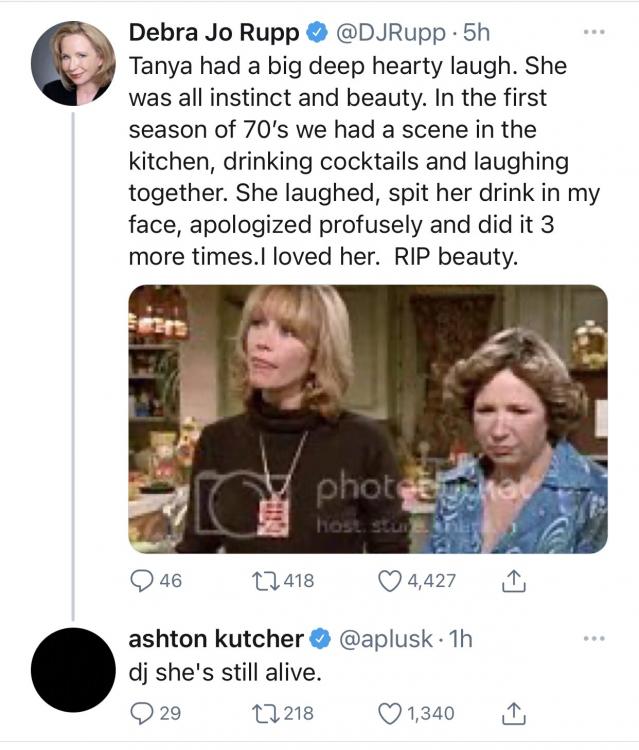Image resolution: width=639 pixels, height=750 pixels.
Task: Open the kitchen scene image
Action: click(x=367, y=418)
